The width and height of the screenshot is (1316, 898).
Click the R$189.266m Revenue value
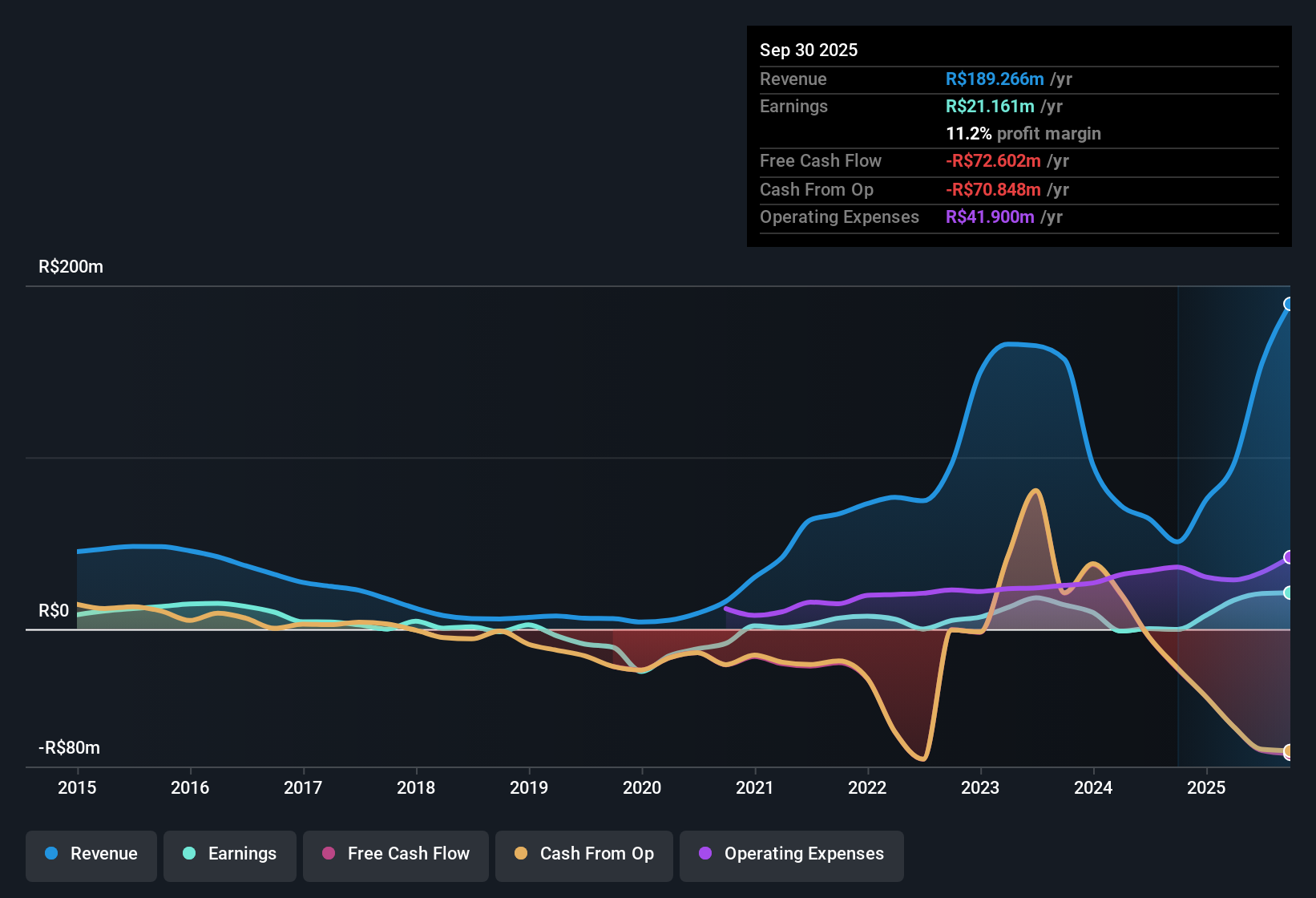[994, 79]
